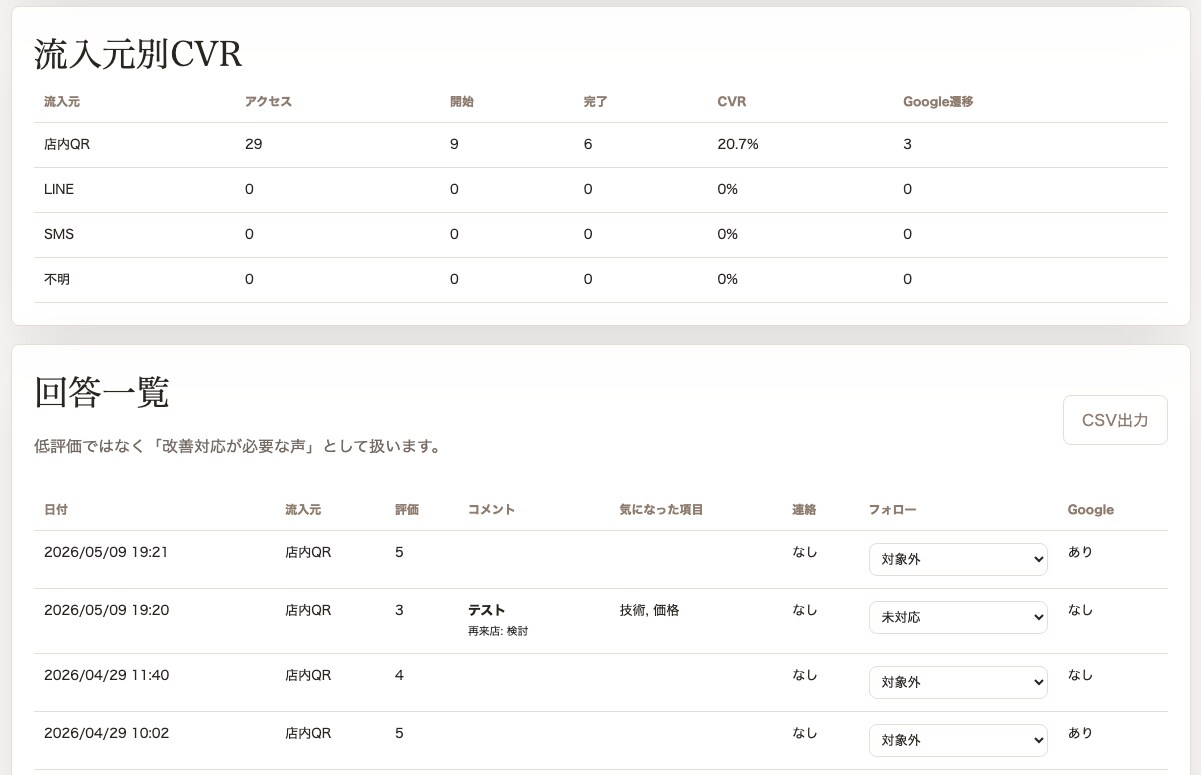1201x775 pixels.
Task: Open follow dropdown for 2026/04/29 11:40 row
Action: tap(958, 682)
